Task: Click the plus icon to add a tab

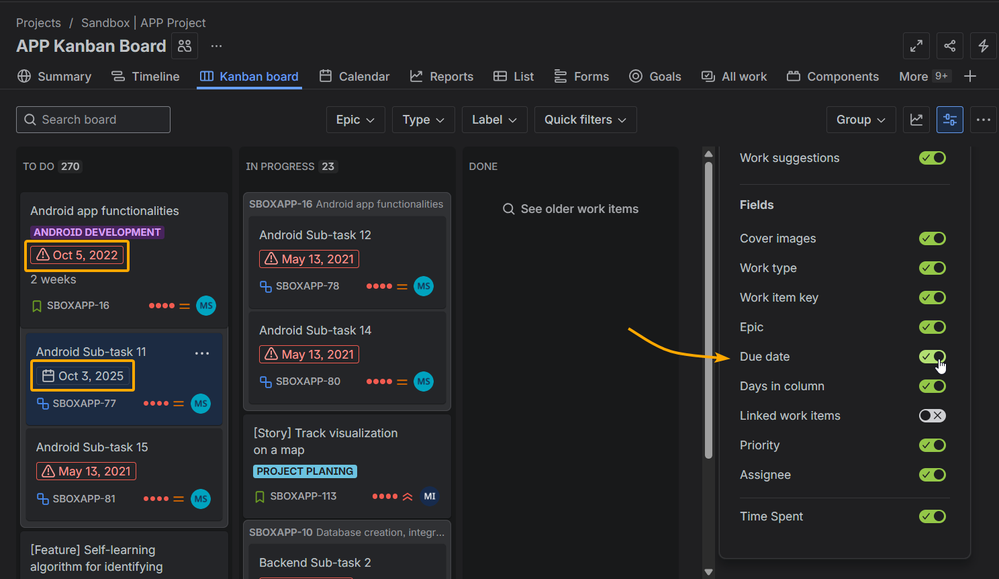Action: 970,76
